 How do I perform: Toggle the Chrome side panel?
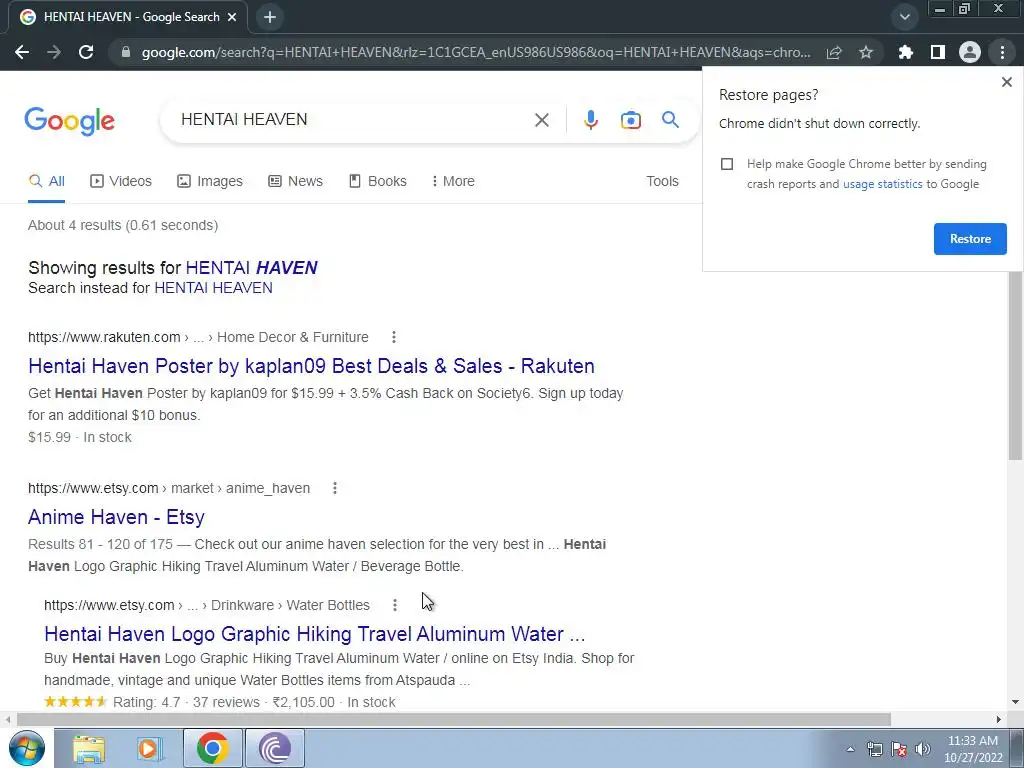click(938, 52)
